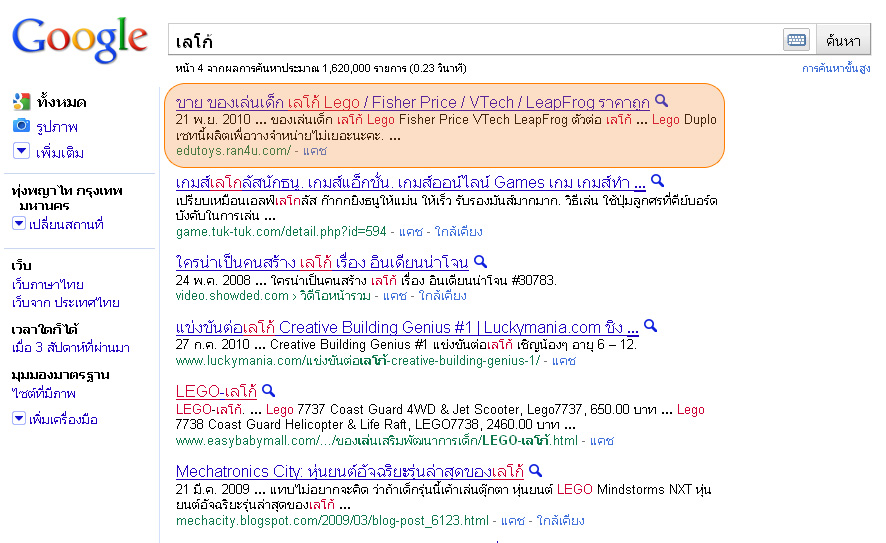Select ไซต์ที่มีภาพ sites with images view
The image size is (886, 543).
tap(44, 393)
